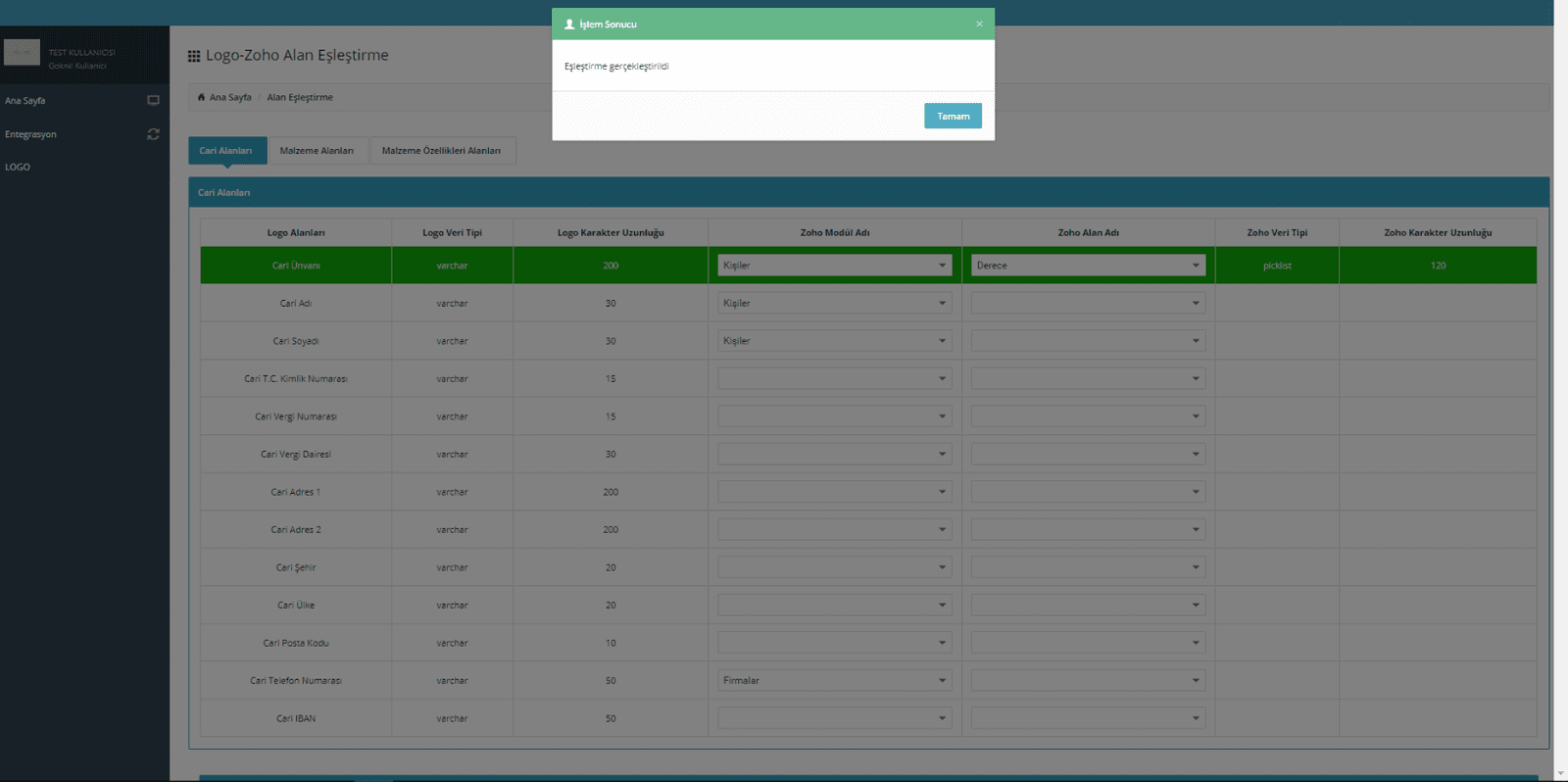The image size is (1568, 782).
Task: Click the grid icon beside page title
Action: (194, 56)
